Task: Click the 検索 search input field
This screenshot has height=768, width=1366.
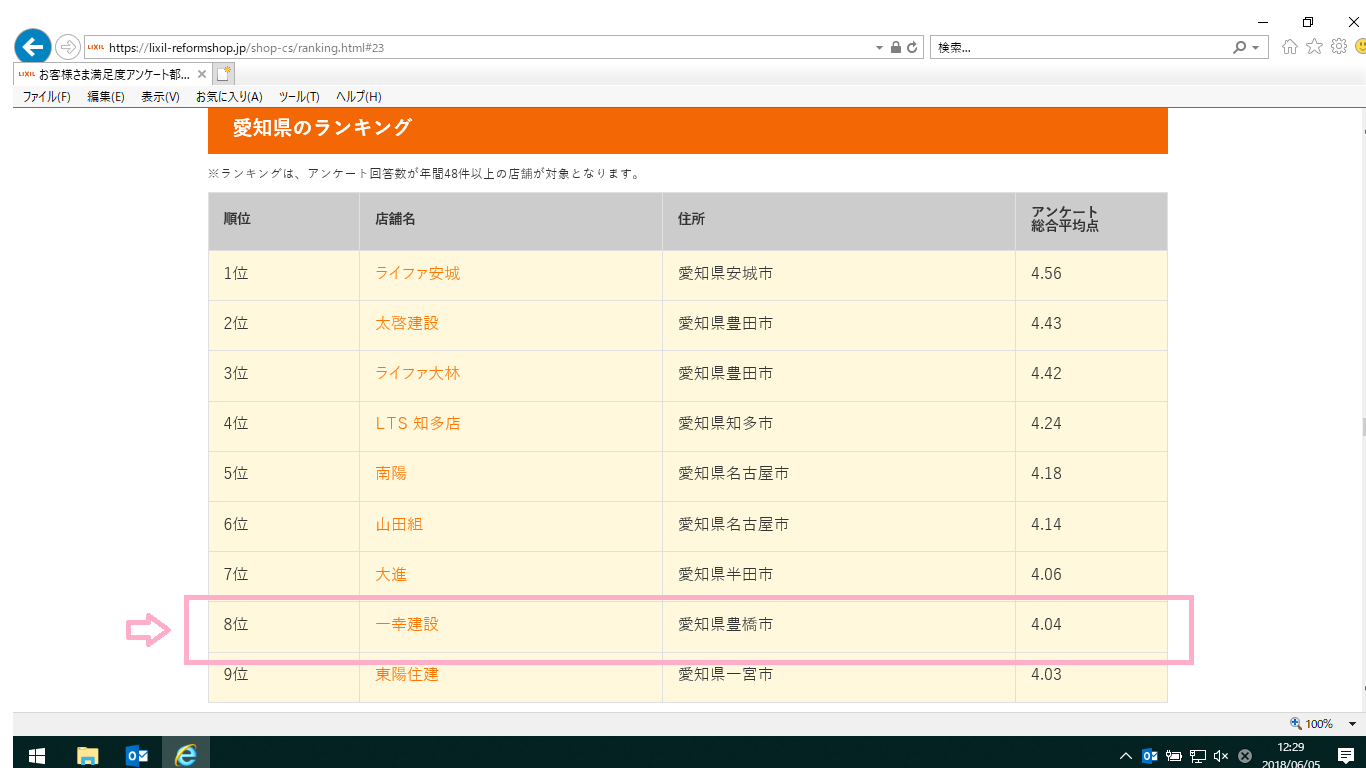Action: tap(1080, 47)
